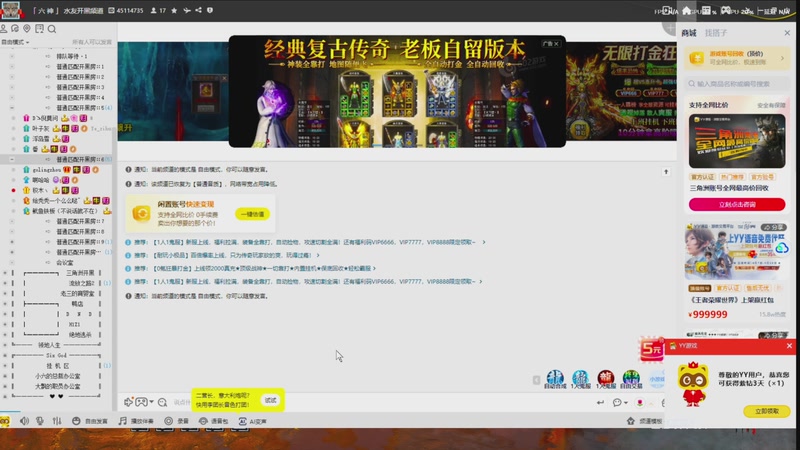The width and height of the screenshot is (800, 450).
Task: Click the product search input in 商城 panel
Action: tap(737, 83)
